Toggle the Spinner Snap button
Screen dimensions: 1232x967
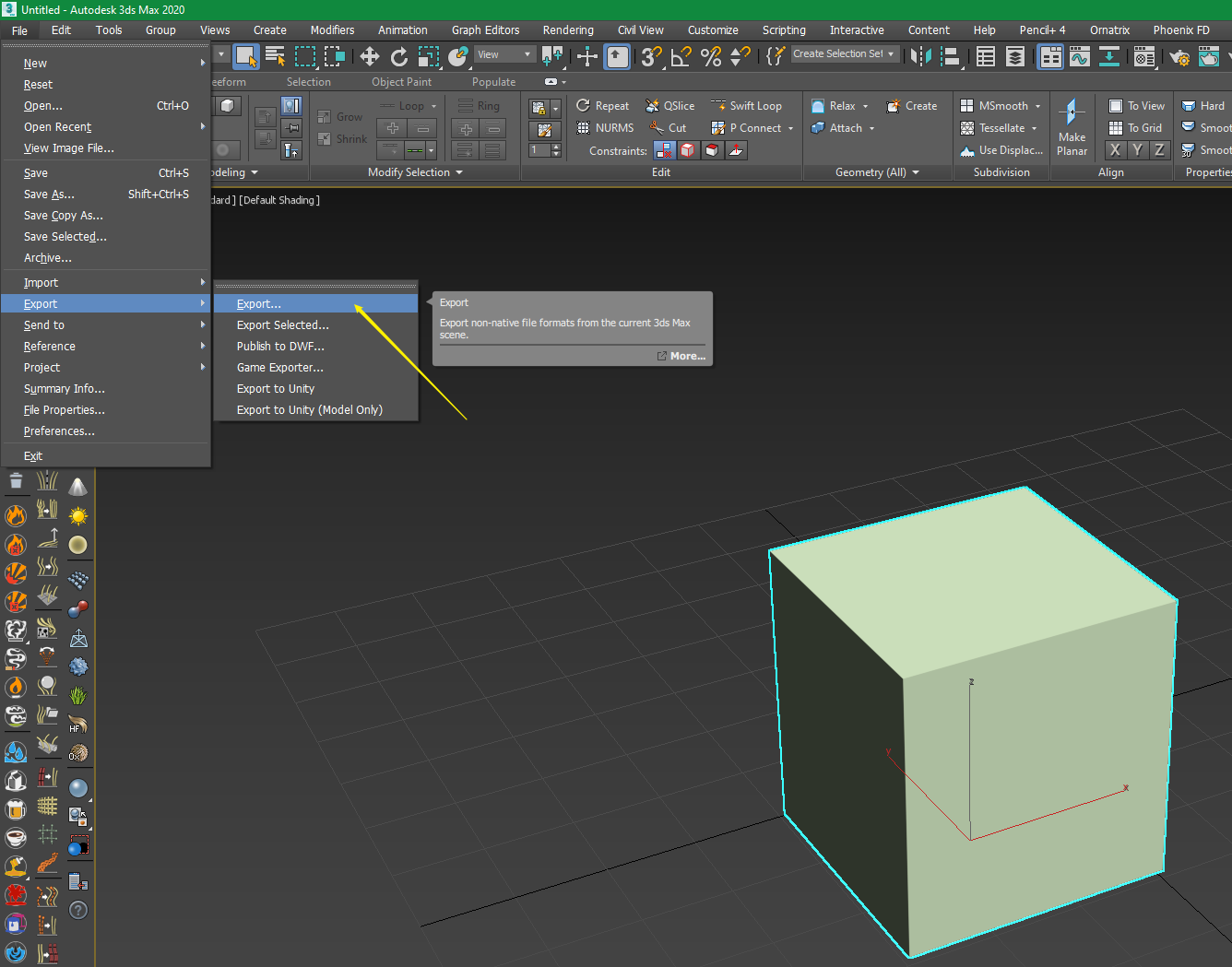pyautogui.click(x=740, y=57)
